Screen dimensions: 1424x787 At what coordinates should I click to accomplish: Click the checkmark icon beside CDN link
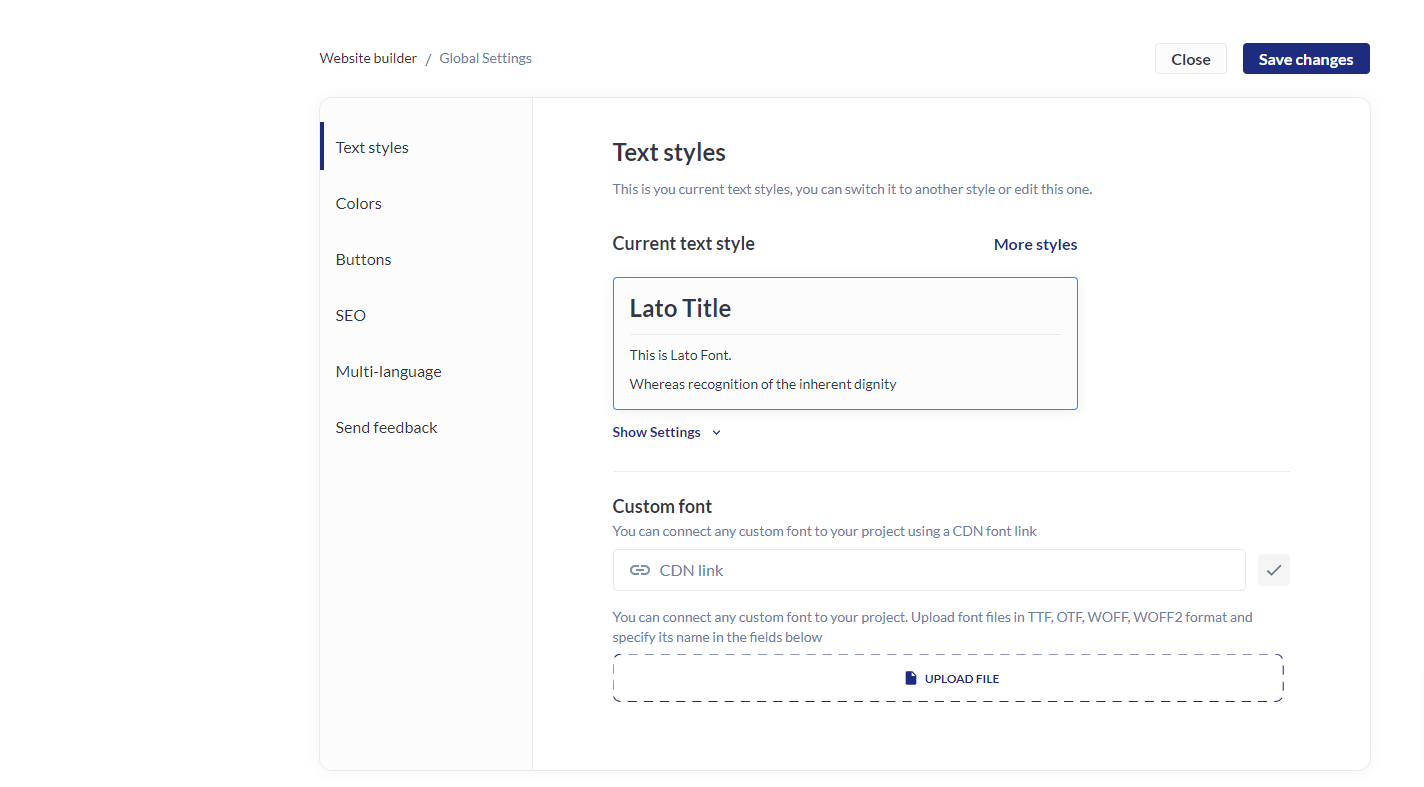point(1273,570)
